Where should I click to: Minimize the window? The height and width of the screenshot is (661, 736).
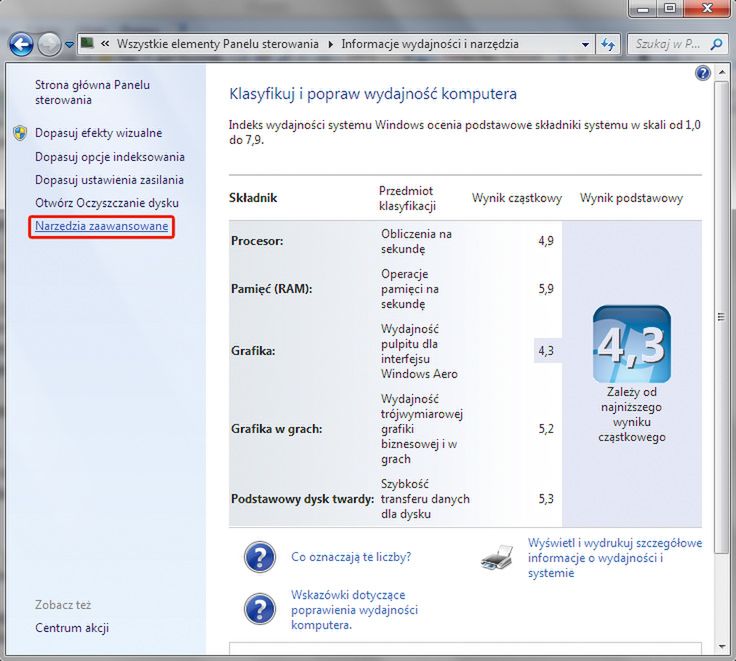(645, 8)
